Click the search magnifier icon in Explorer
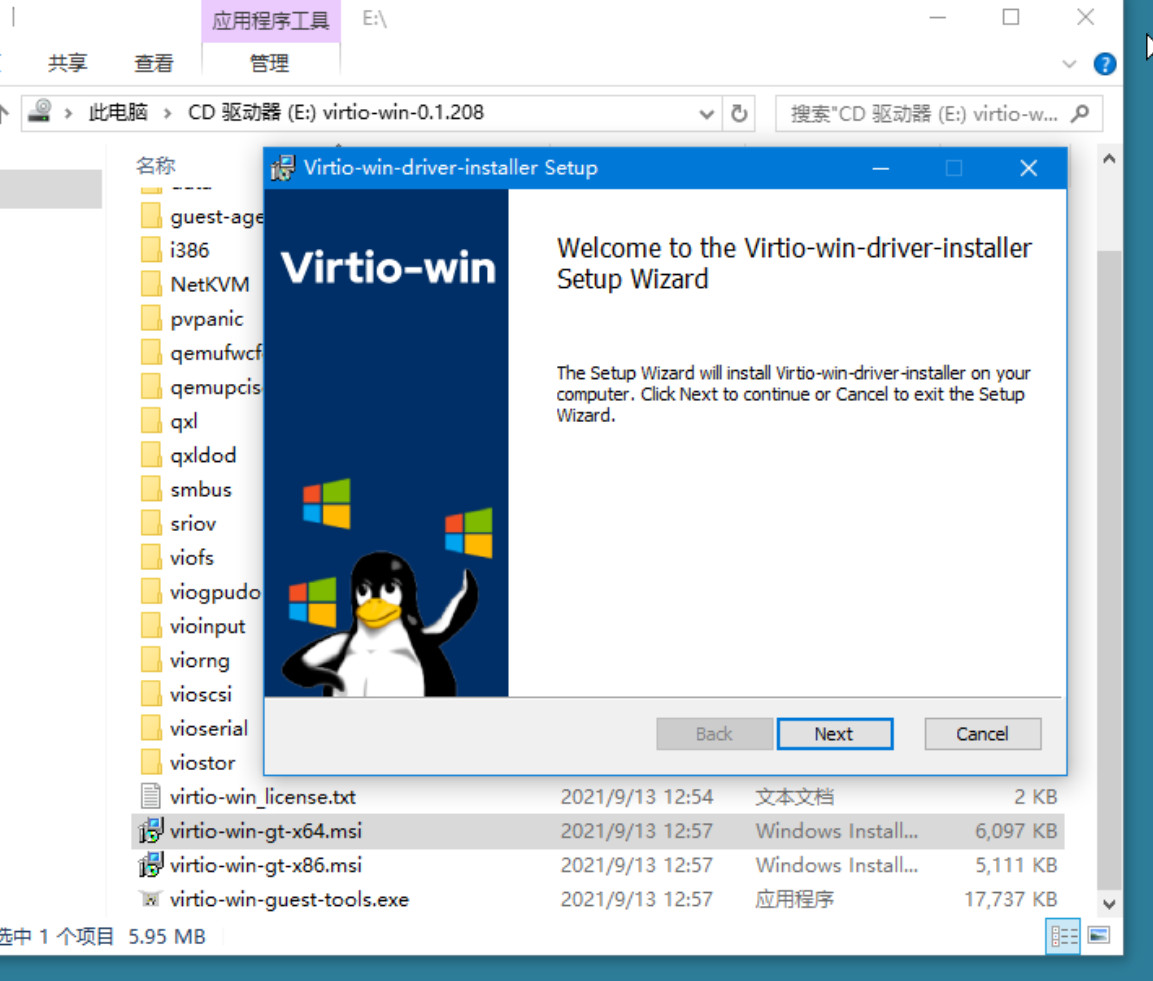 coord(1079,113)
